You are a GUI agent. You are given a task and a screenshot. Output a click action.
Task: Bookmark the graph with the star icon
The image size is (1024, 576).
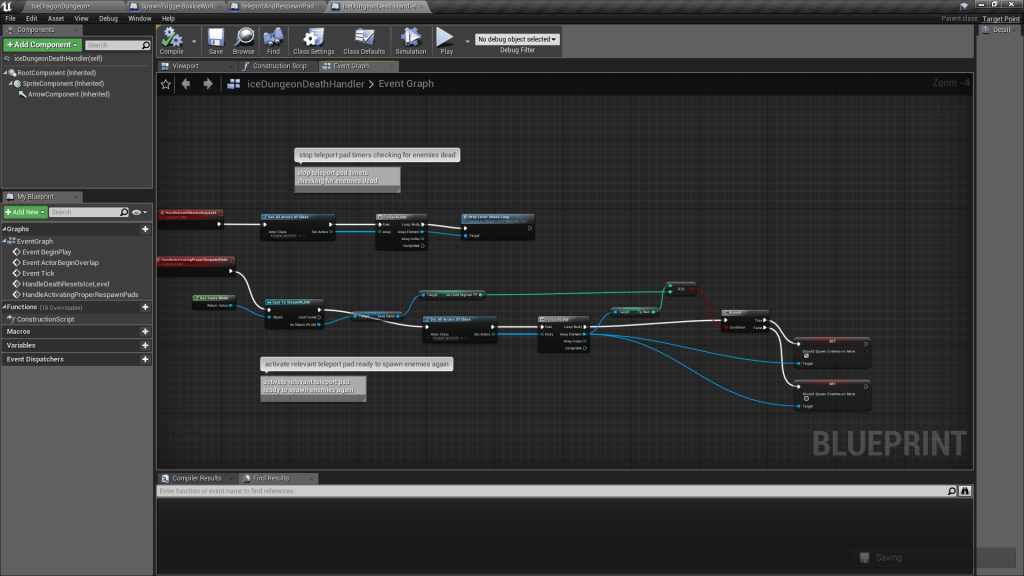click(166, 84)
